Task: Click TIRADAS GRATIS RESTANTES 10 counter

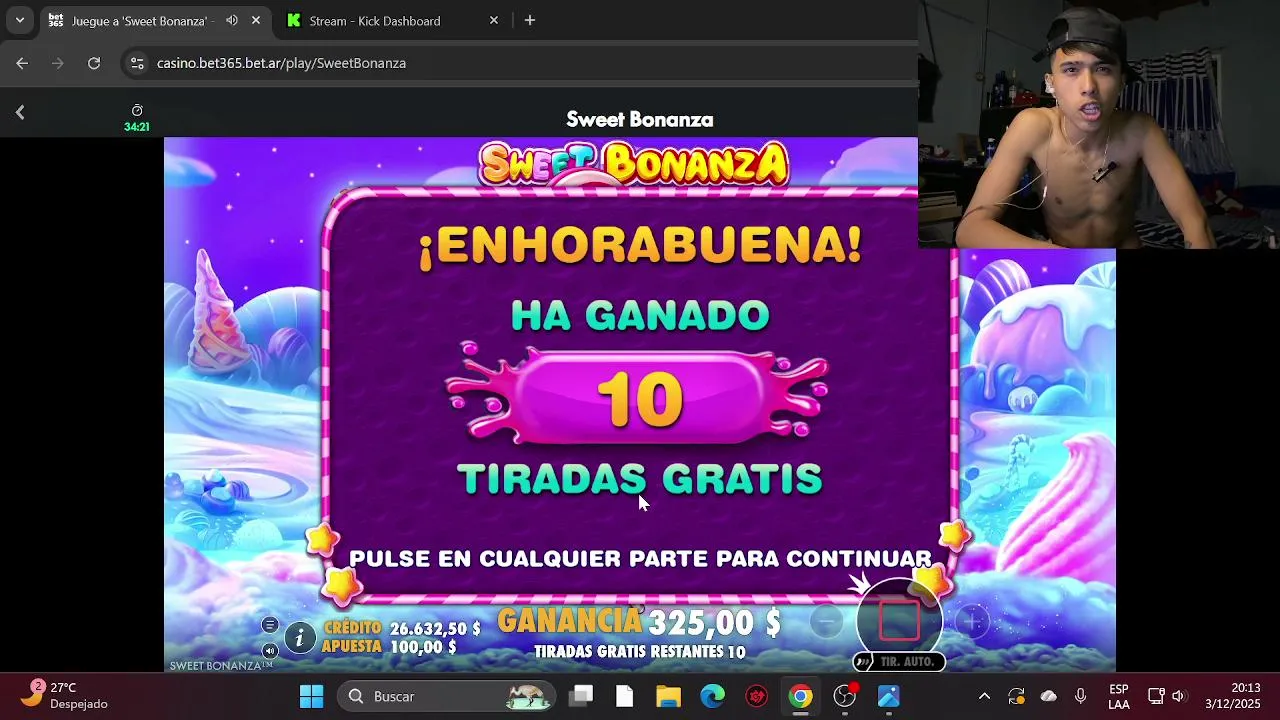Action: click(640, 652)
